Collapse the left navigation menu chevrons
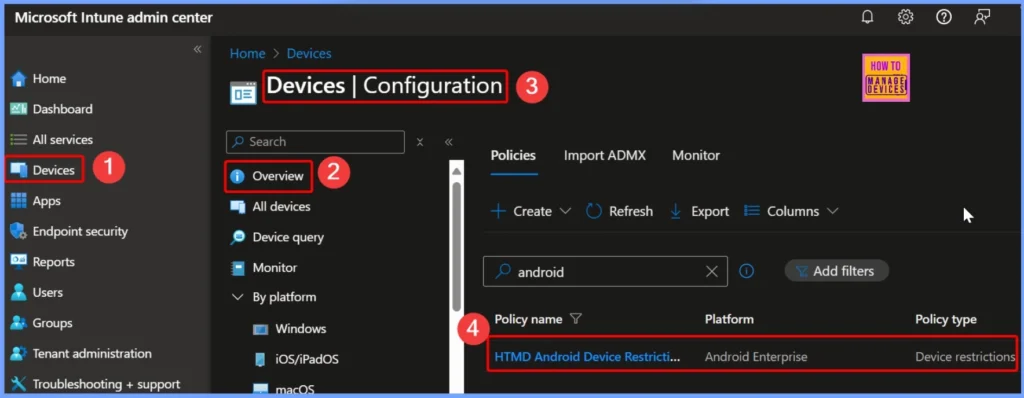The image size is (1024, 398). point(197,50)
